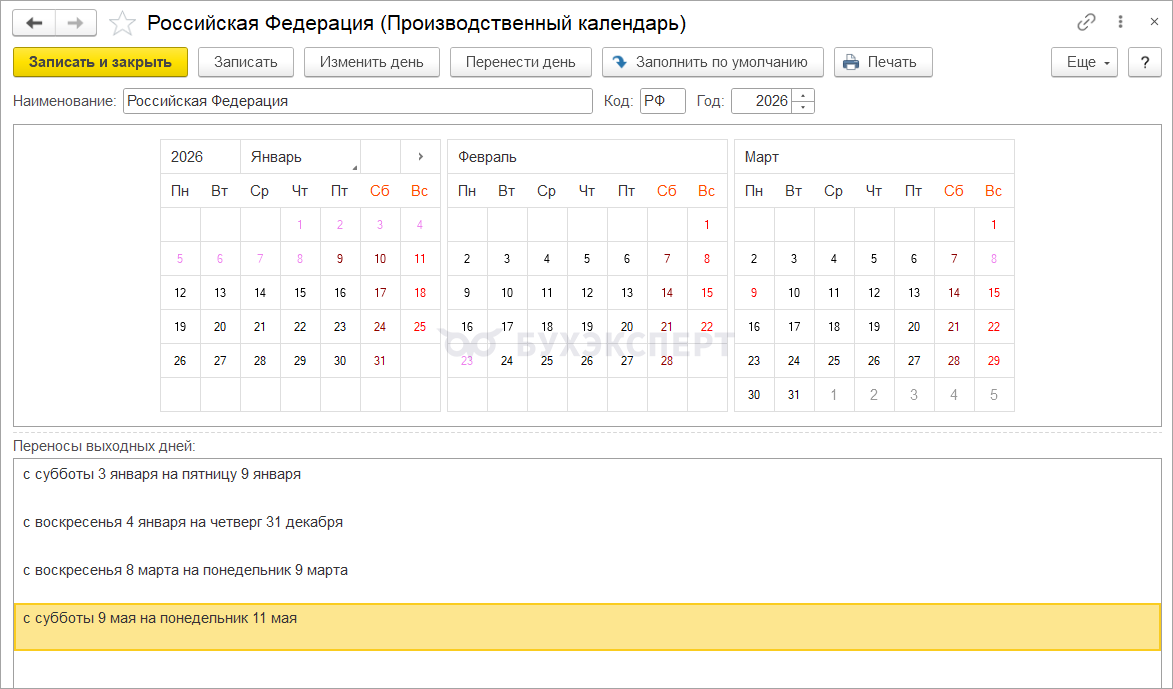Click the Записать button
The image size is (1173, 689).
click(x=245, y=62)
